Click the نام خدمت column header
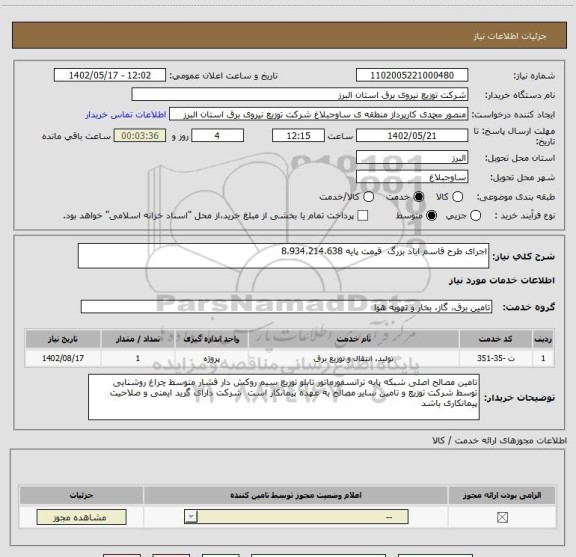 [x=353, y=339]
